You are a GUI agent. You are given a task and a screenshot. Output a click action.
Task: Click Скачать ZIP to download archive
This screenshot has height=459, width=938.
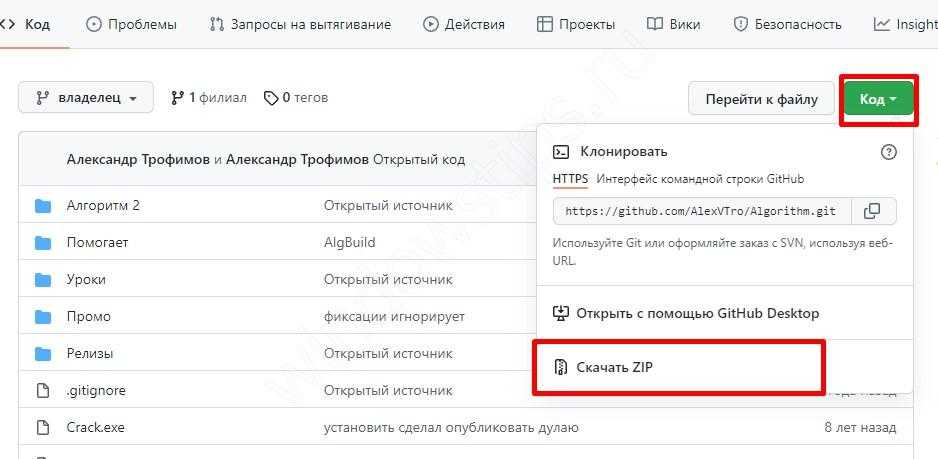tap(614, 368)
